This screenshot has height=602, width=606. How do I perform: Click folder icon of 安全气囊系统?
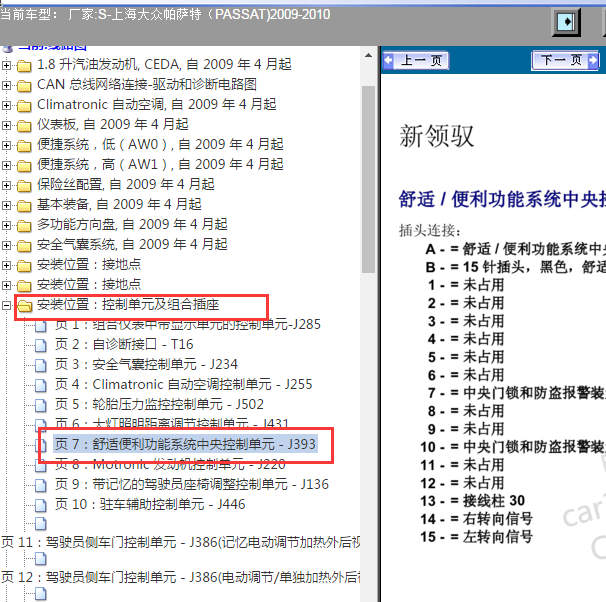24,246
